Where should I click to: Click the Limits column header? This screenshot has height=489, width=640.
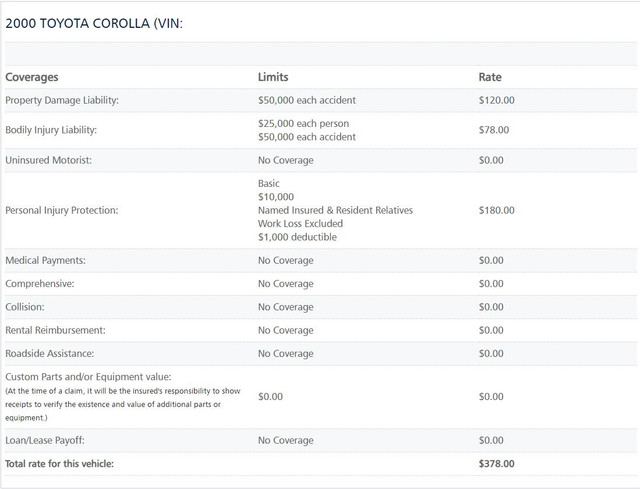click(x=273, y=77)
